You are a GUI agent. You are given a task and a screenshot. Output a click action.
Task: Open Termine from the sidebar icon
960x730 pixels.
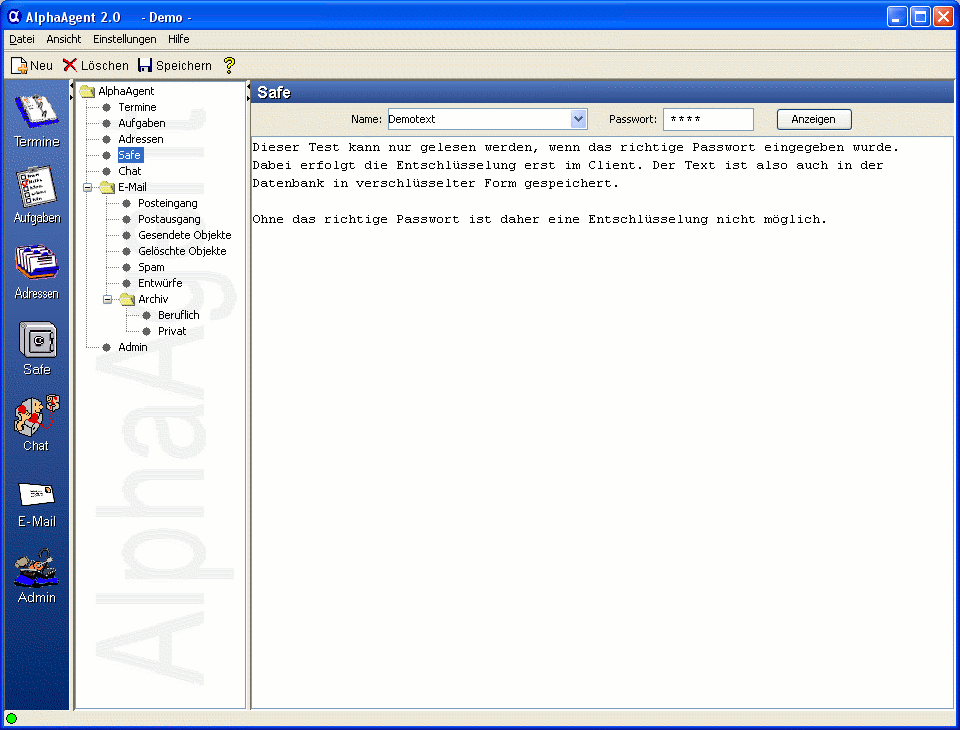tap(36, 112)
